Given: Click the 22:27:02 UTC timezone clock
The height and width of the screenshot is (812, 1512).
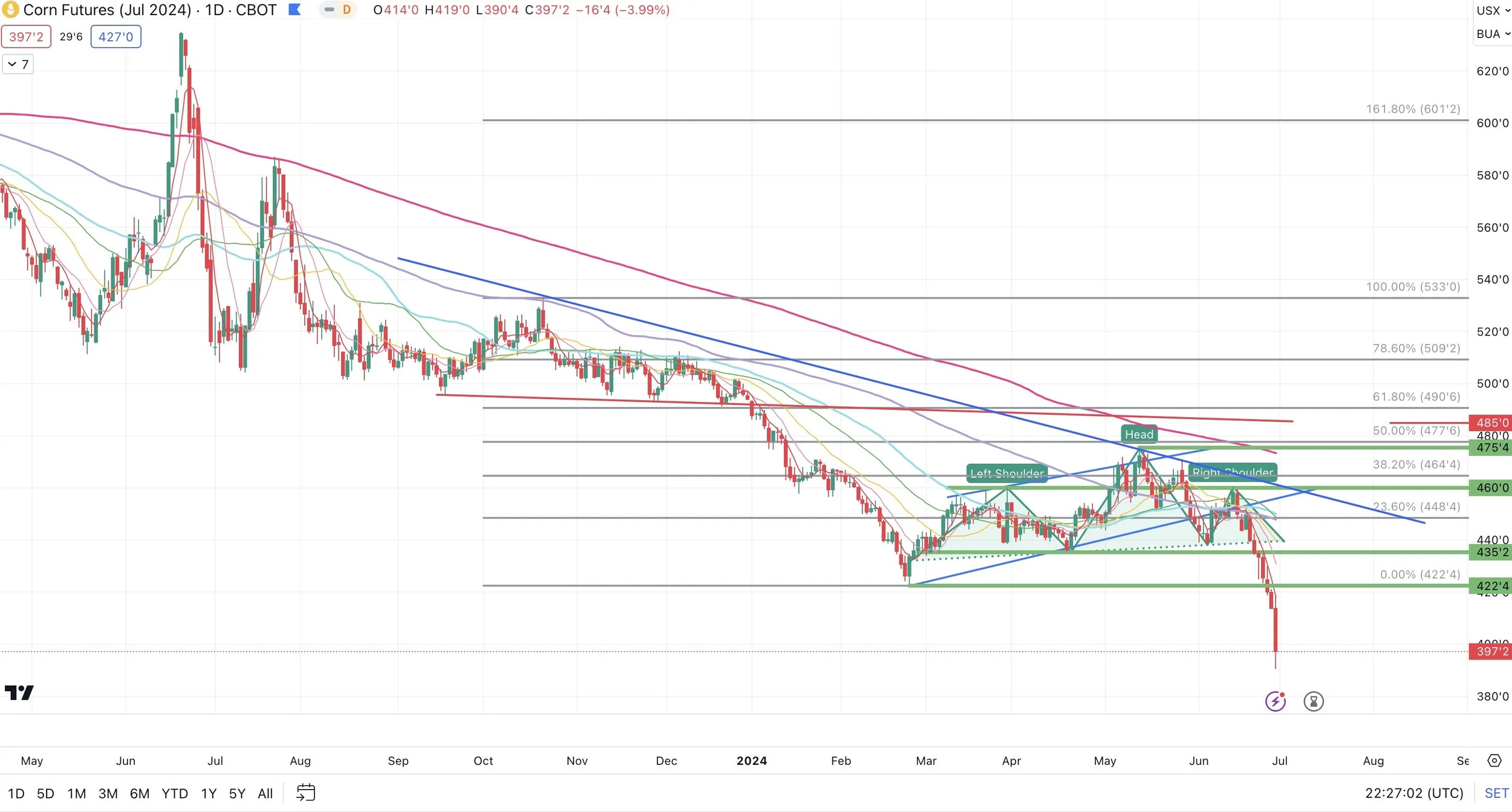Looking at the screenshot, I should tap(1413, 793).
